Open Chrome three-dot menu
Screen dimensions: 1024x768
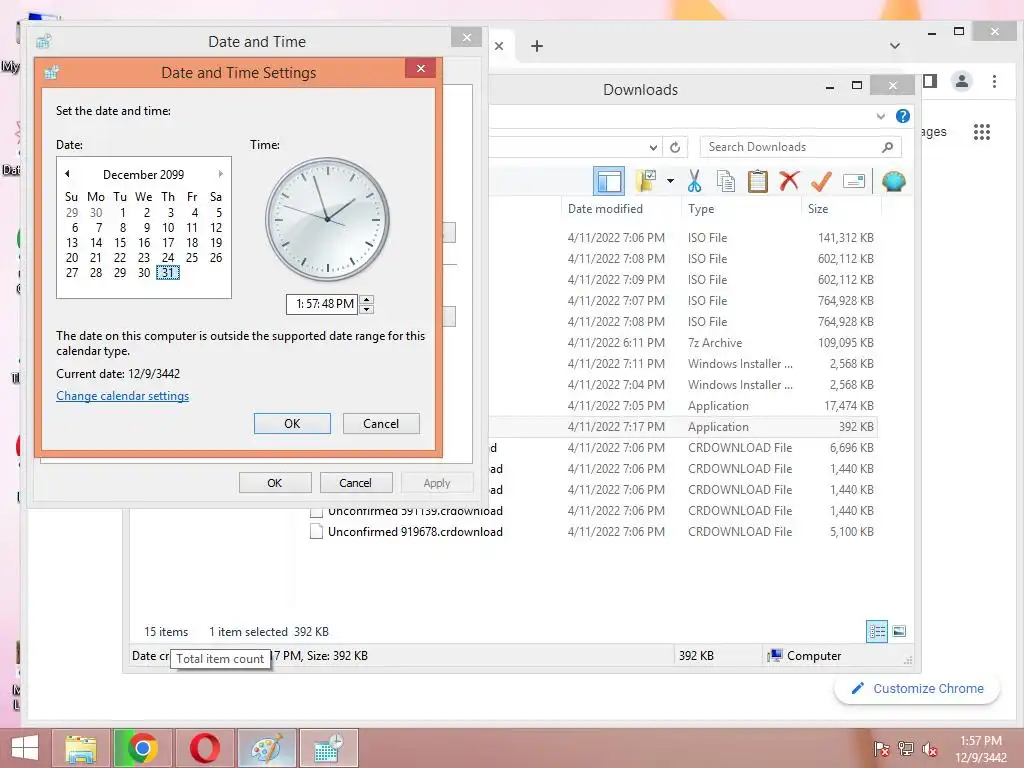point(994,81)
